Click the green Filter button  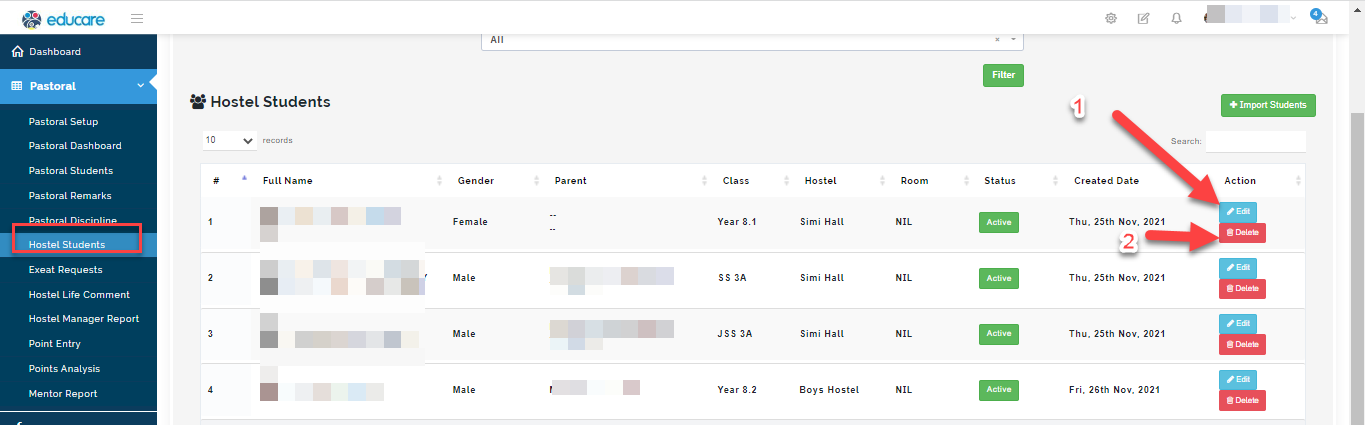pos(1003,75)
